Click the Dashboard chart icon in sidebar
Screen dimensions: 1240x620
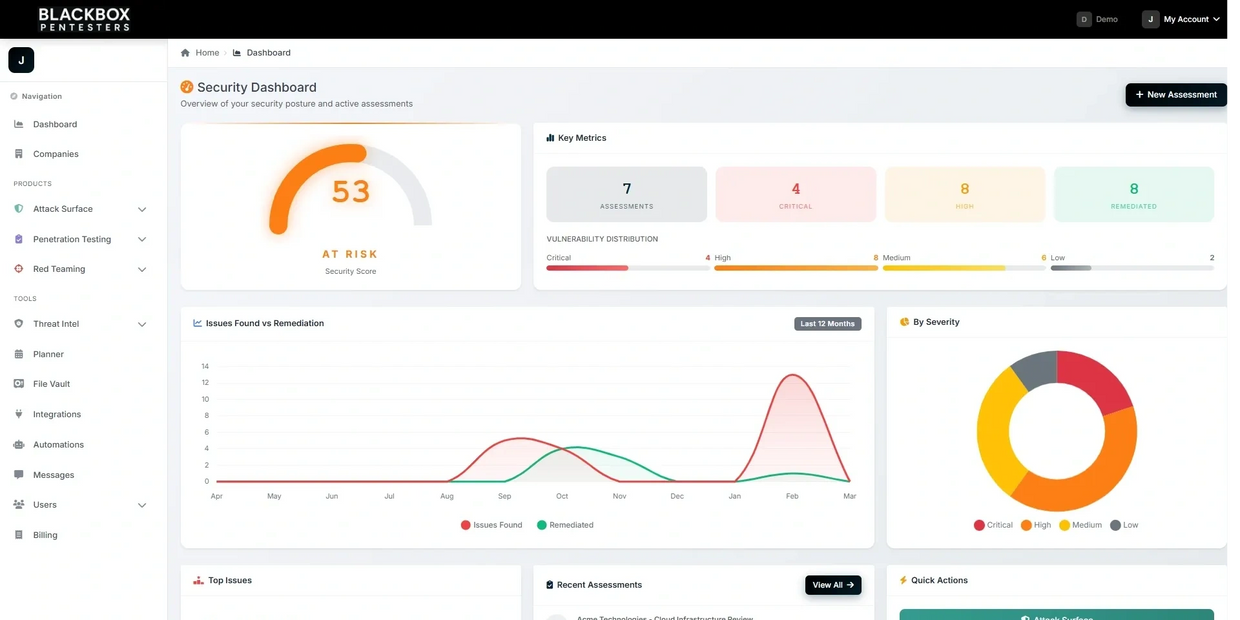19,124
